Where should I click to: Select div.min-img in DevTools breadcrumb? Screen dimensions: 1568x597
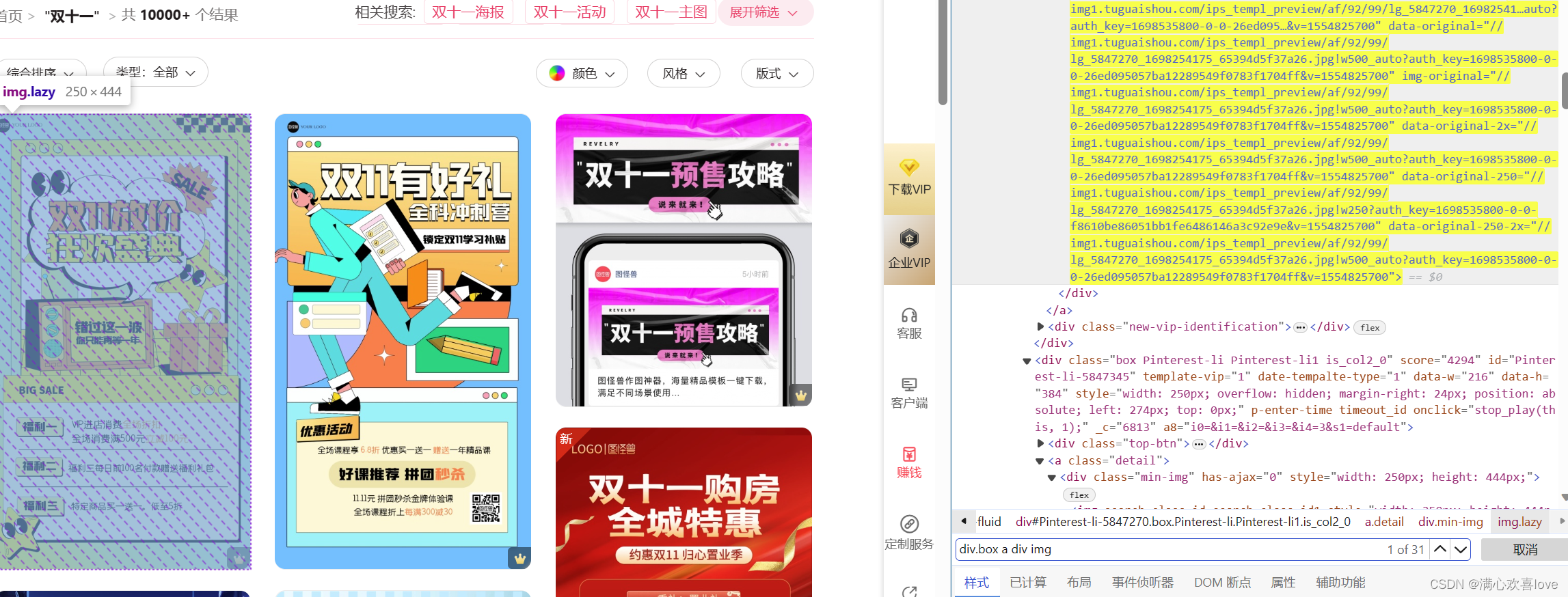[x=1450, y=522]
